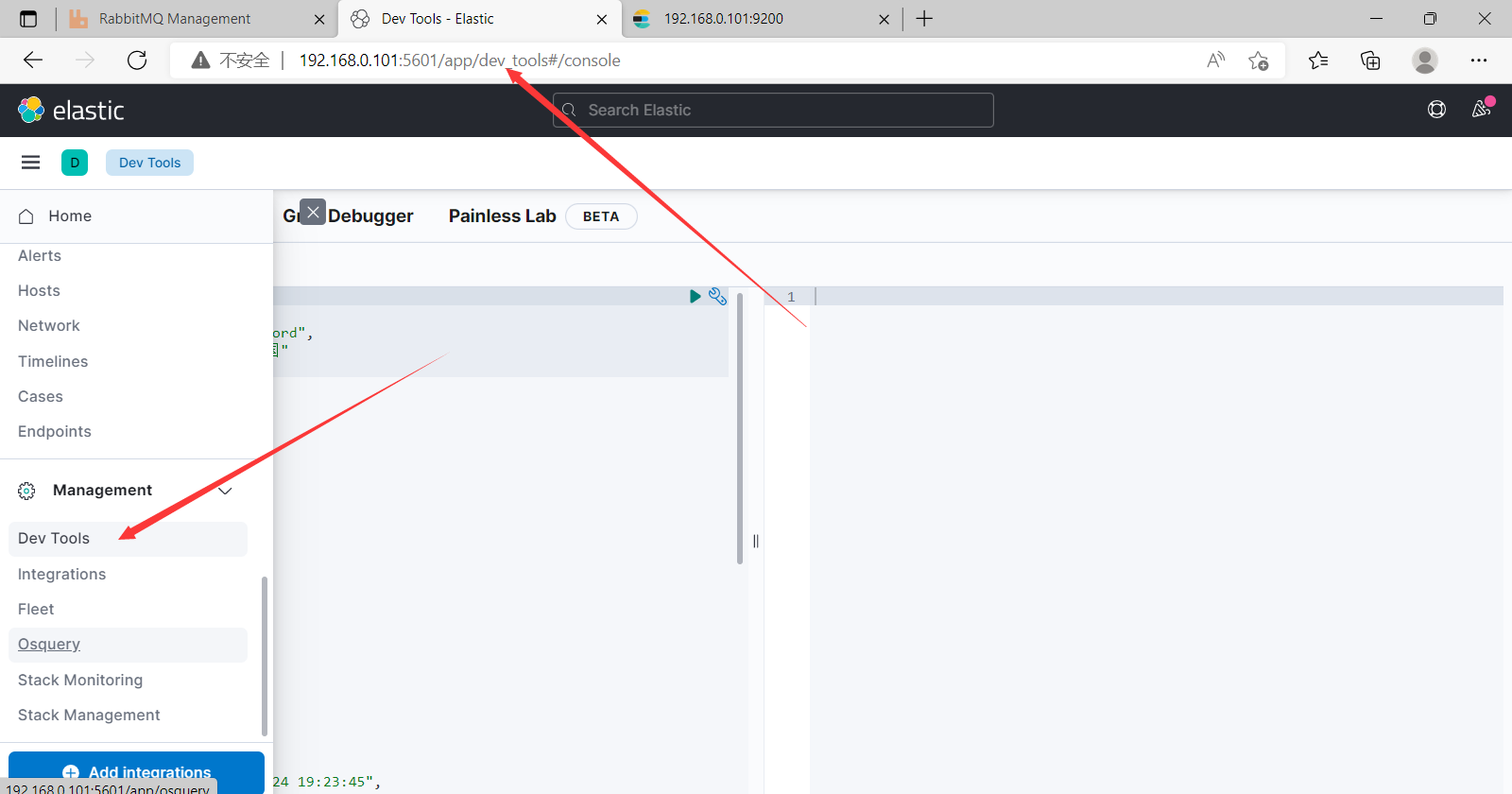Open the favorites list
Screen dimensions: 1512x794
(1318, 60)
